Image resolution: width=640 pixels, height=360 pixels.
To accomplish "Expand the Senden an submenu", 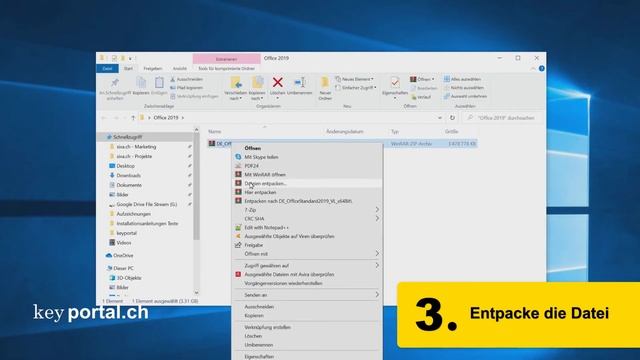I will pyautogui.click(x=377, y=295).
